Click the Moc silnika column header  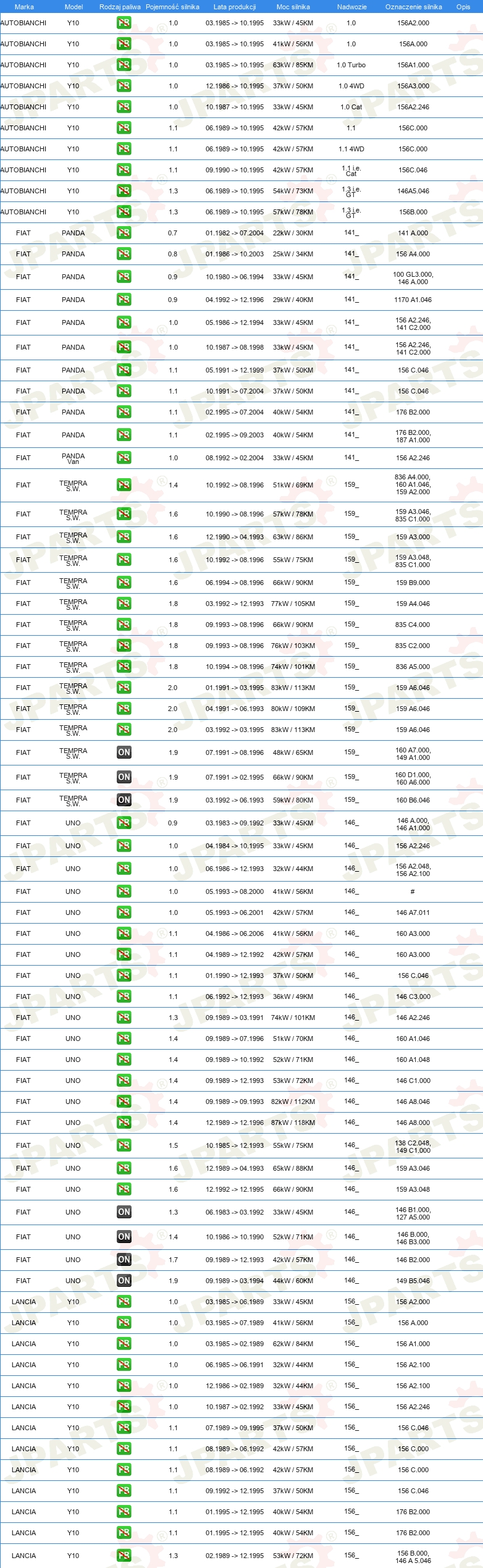point(293,7)
